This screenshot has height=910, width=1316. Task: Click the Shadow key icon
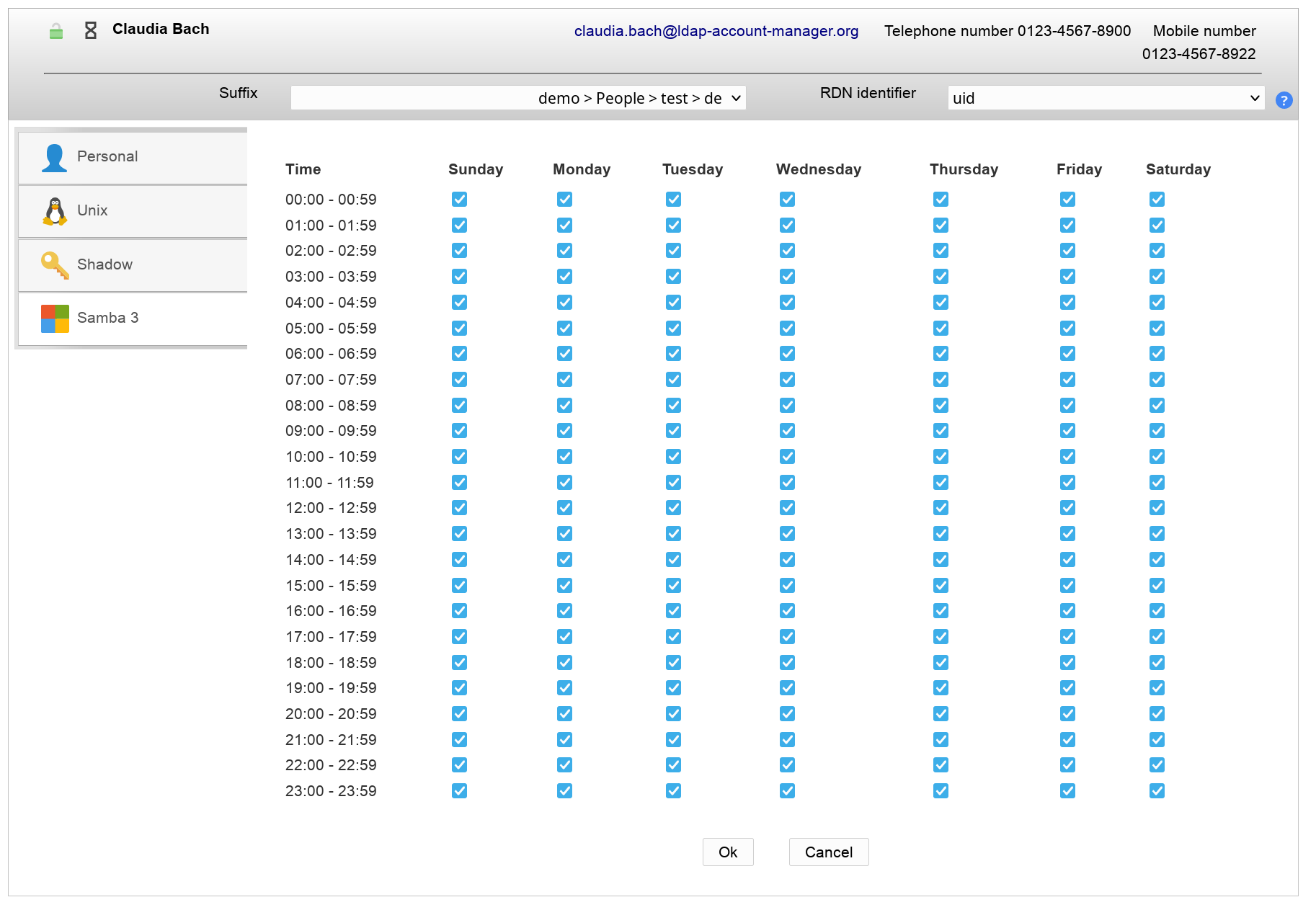click(x=55, y=265)
